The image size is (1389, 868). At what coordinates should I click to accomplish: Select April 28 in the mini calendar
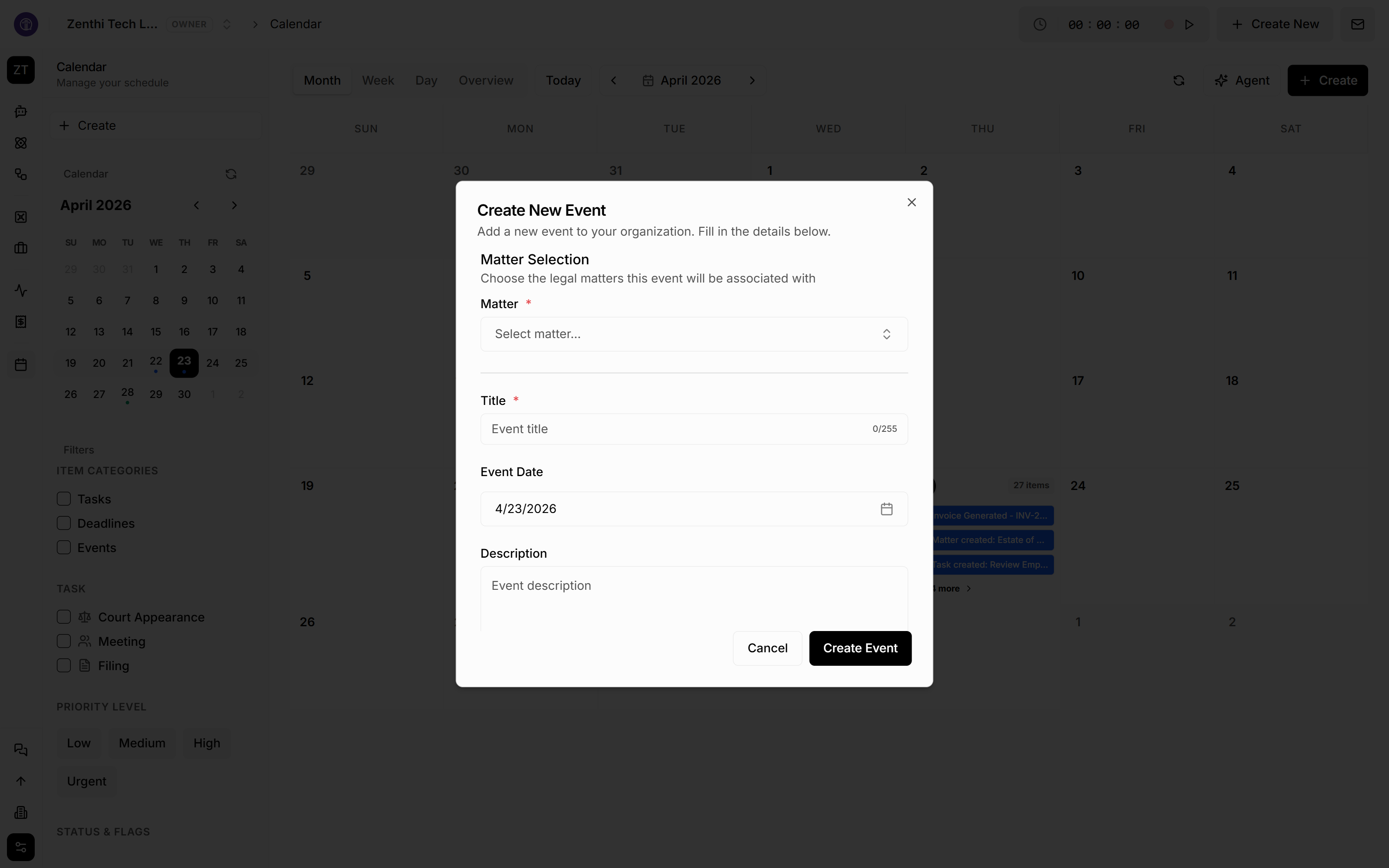click(x=128, y=394)
